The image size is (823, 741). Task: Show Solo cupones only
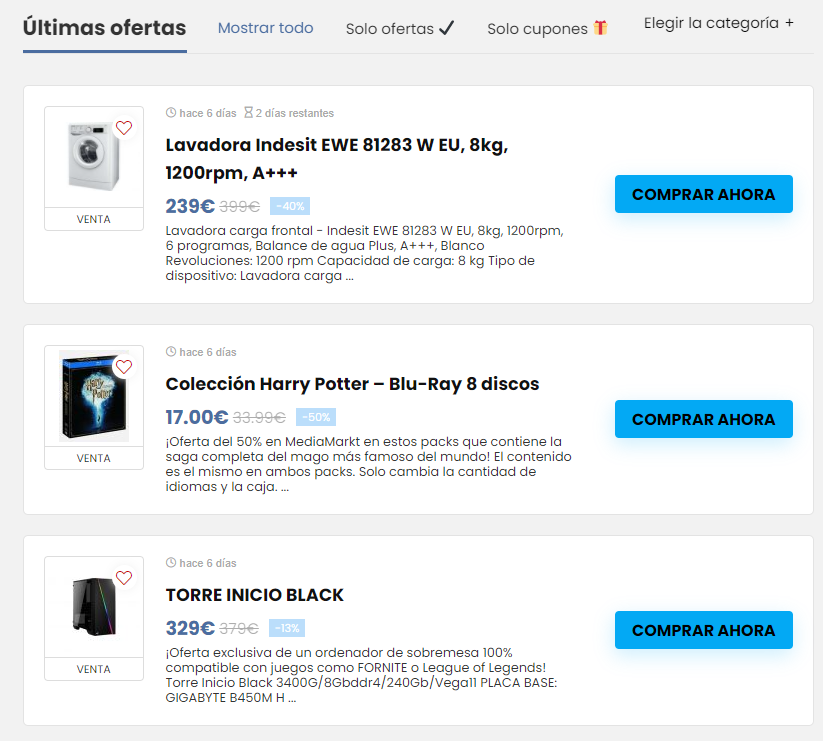coord(537,29)
